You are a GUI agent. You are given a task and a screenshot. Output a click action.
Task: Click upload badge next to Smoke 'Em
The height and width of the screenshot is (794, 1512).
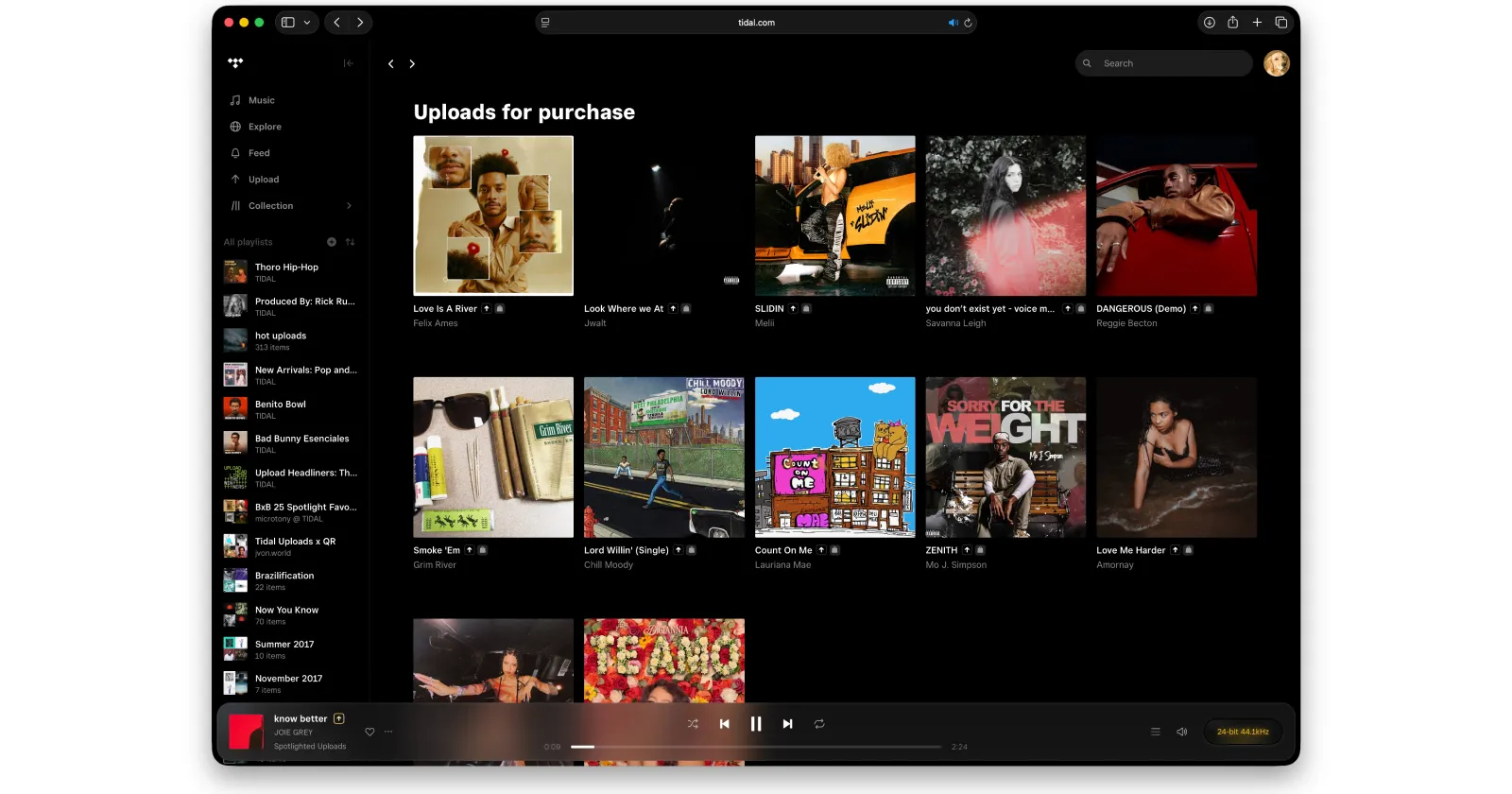tap(469, 550)
